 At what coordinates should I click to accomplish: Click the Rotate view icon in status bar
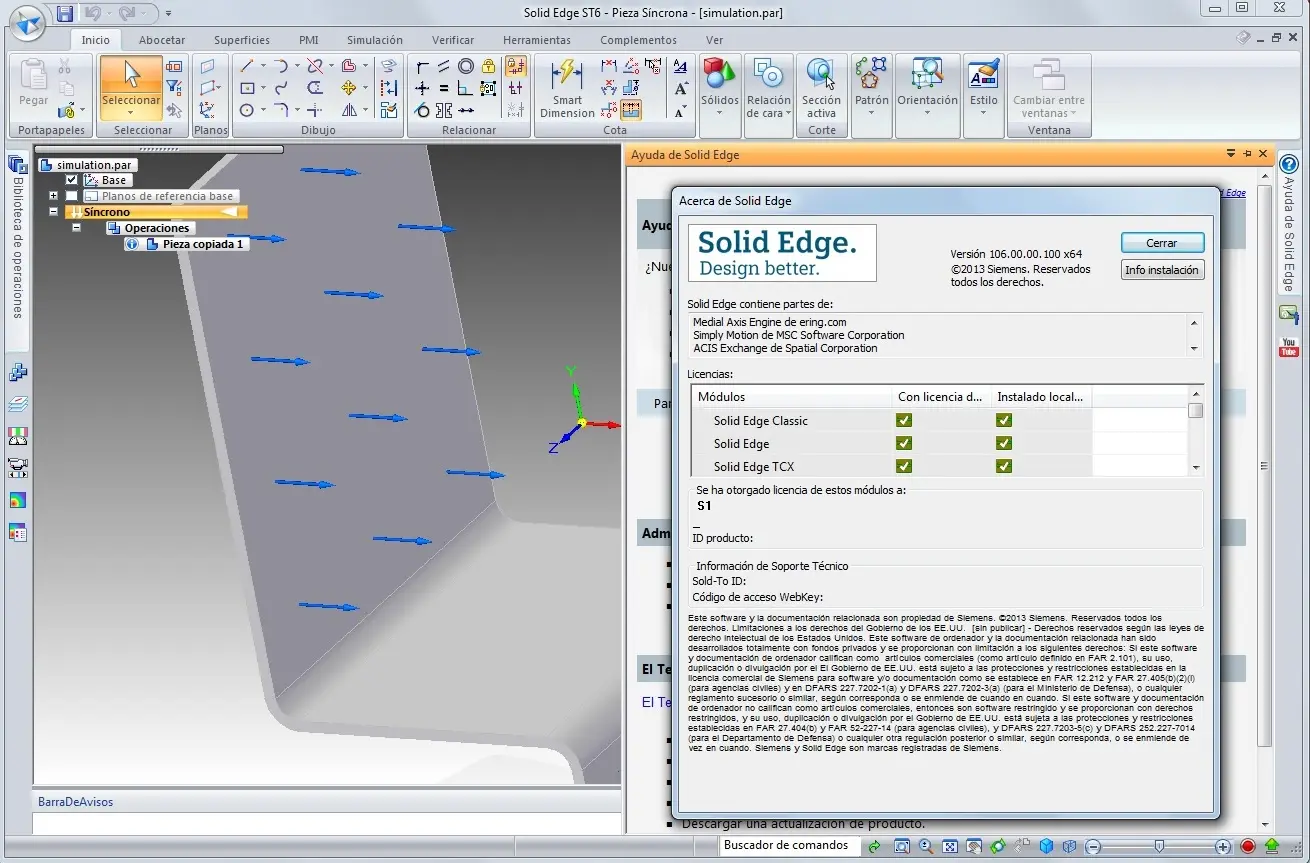tap(998, 846)
